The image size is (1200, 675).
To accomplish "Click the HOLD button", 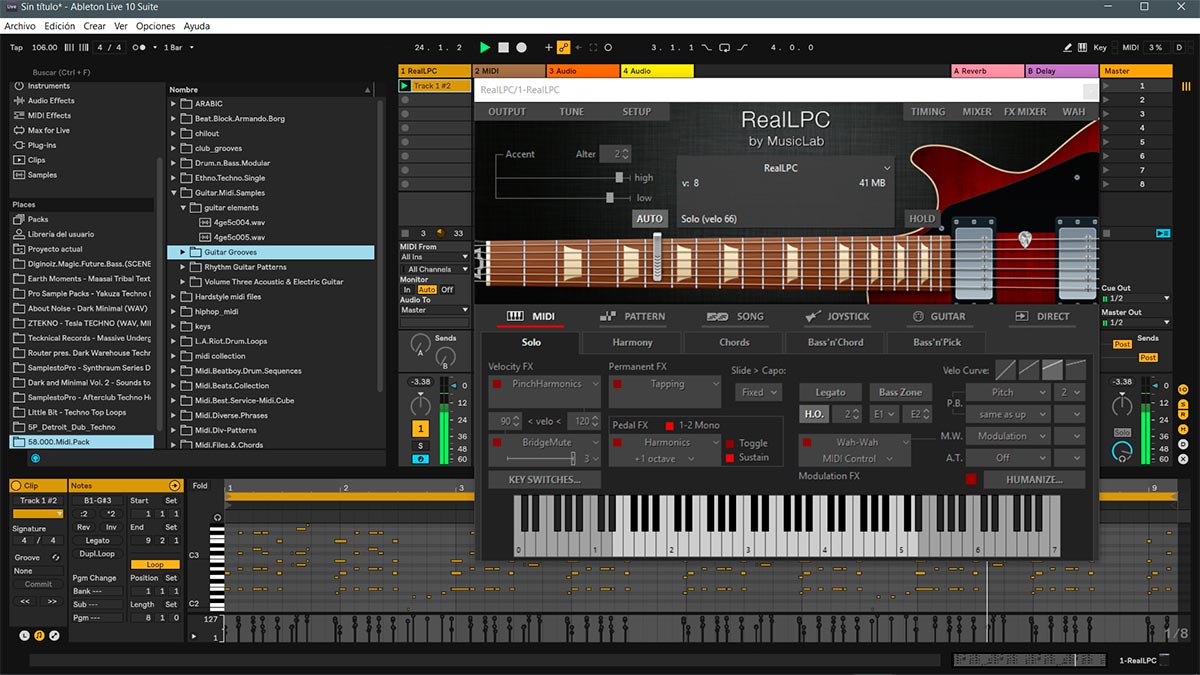I will click(922, 218).
